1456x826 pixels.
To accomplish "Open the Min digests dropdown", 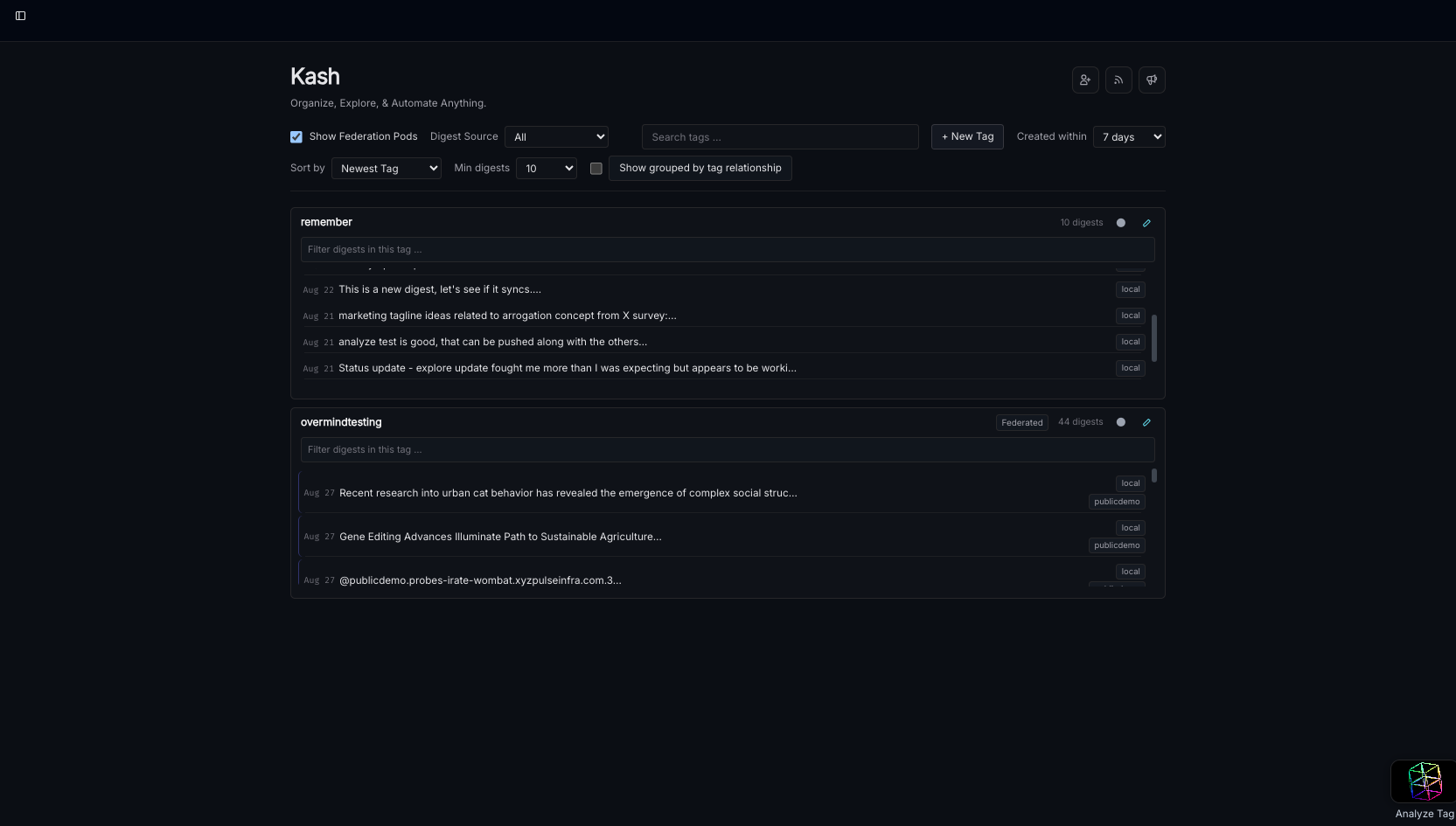I will tap(547, 169).
